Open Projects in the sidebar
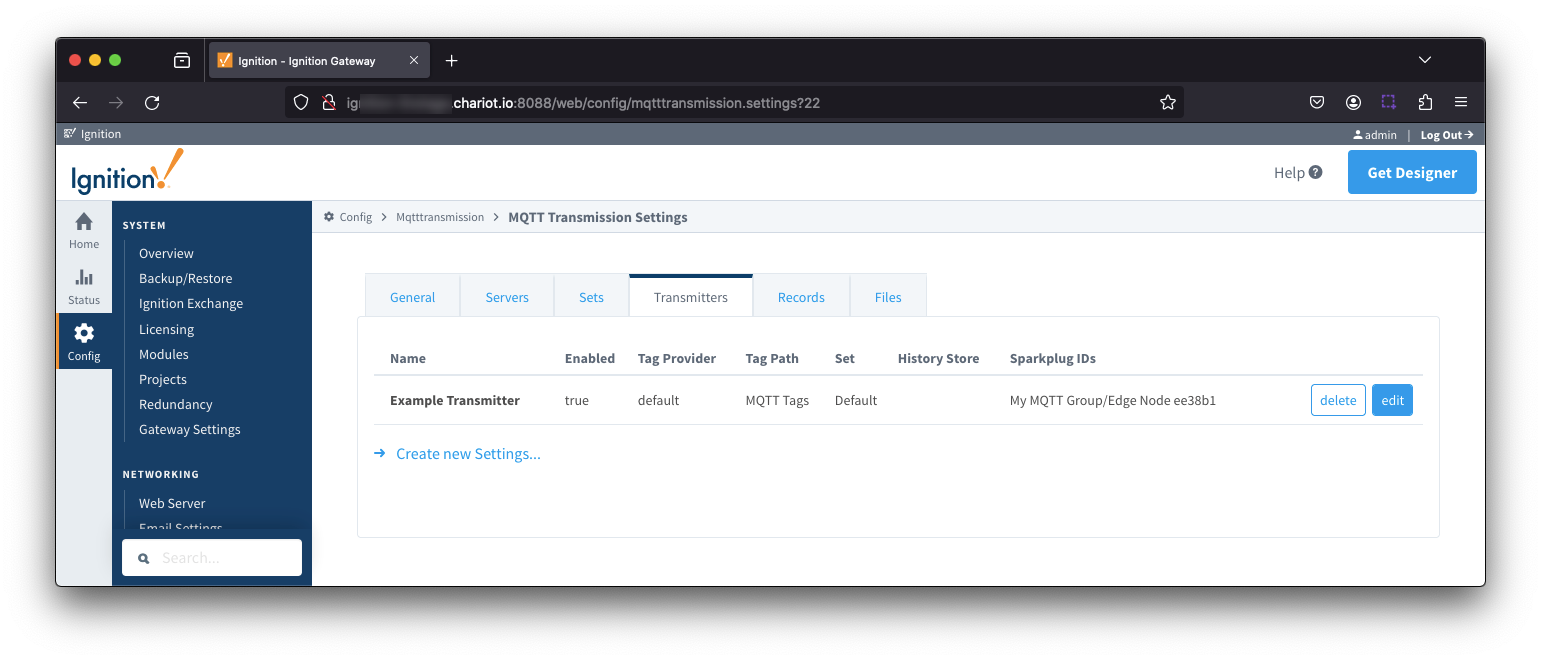 point(163,380)
